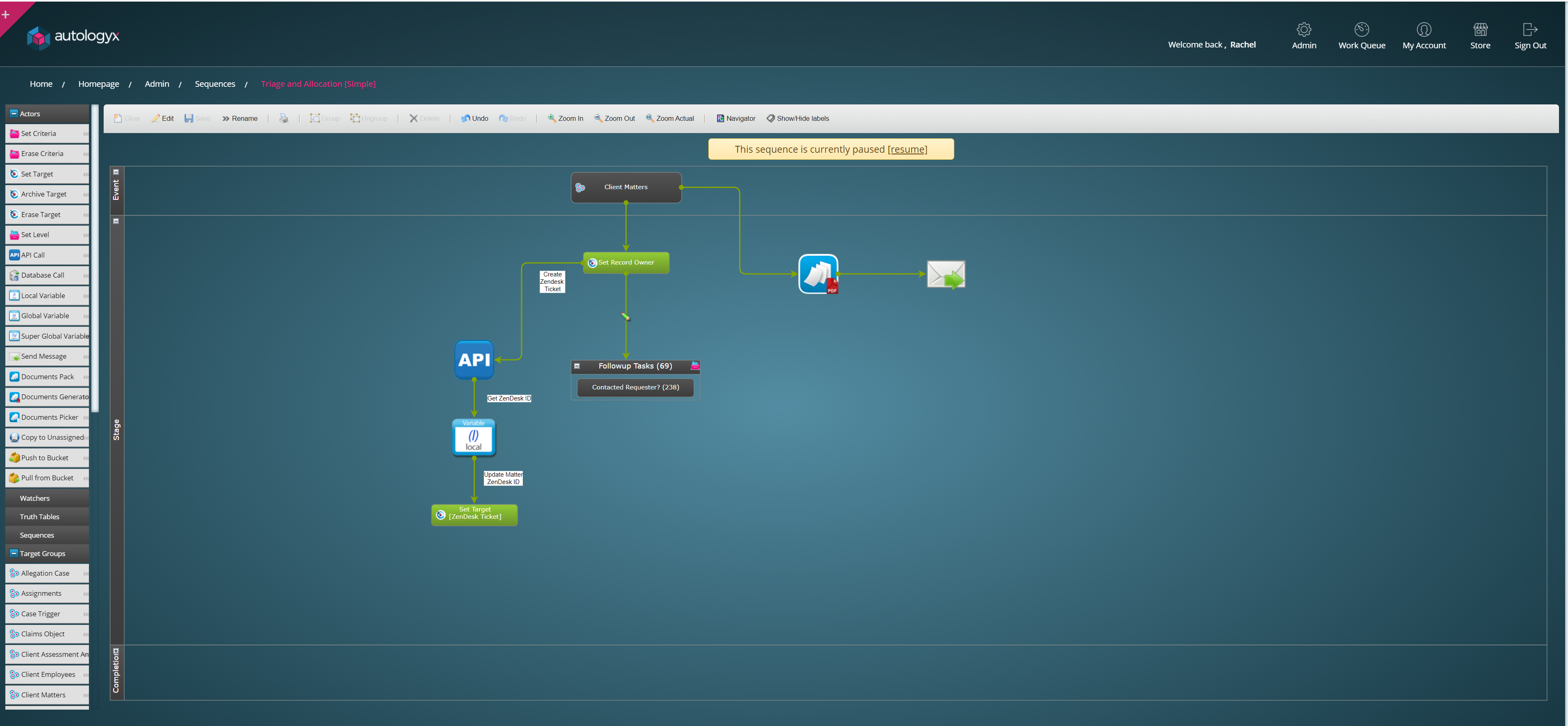
Task: Select Documents Picker actor
Action: tap(47, 418)
